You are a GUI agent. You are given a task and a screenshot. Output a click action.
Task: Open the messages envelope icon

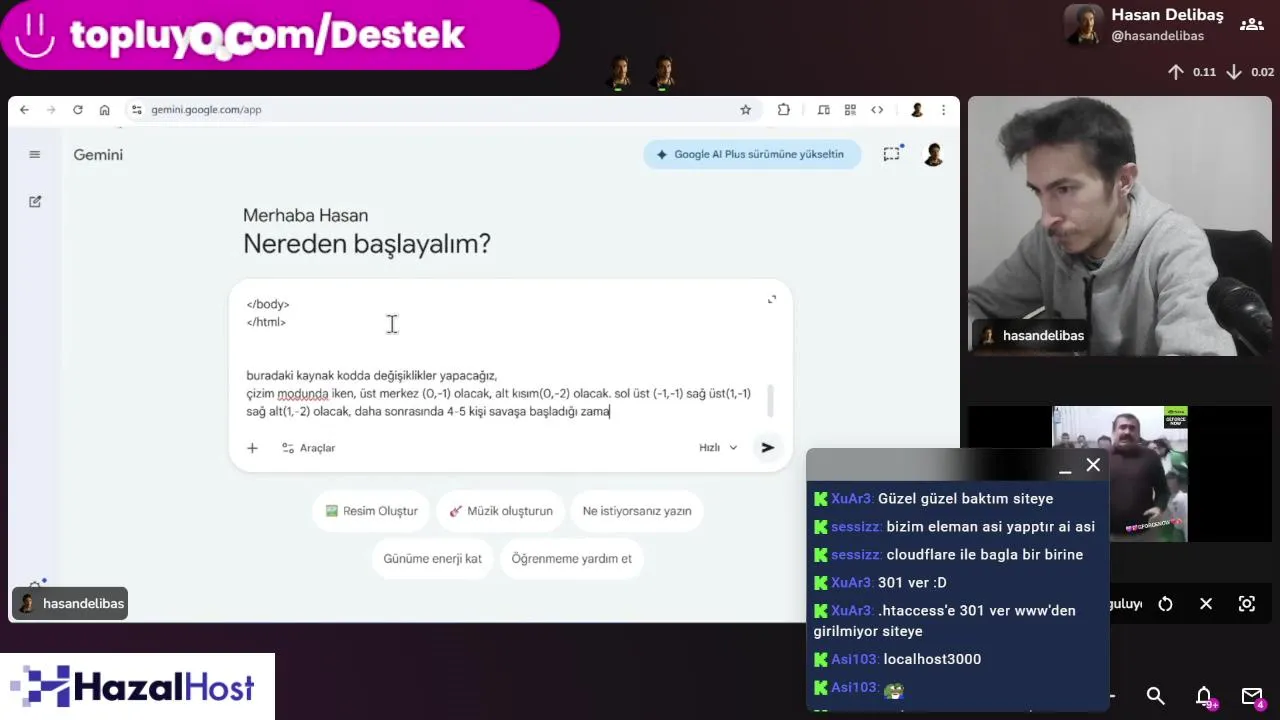(x=1252, y=696)
